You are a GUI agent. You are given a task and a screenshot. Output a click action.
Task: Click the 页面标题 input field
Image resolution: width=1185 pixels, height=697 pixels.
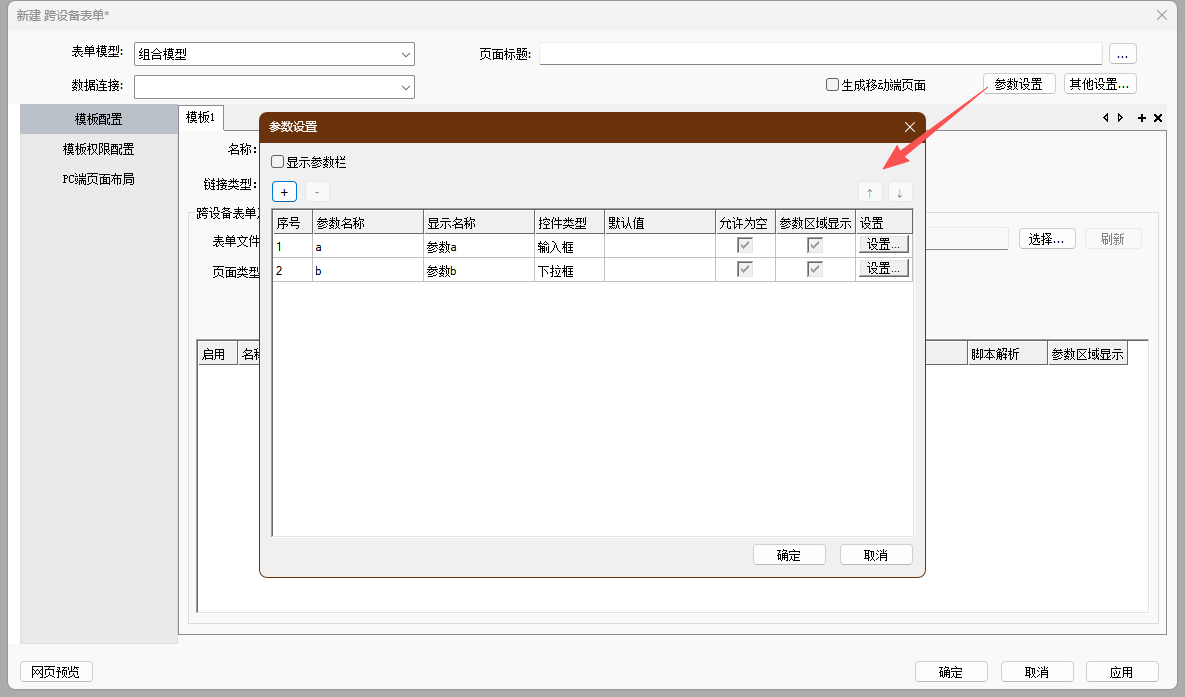tap(820, 54)
